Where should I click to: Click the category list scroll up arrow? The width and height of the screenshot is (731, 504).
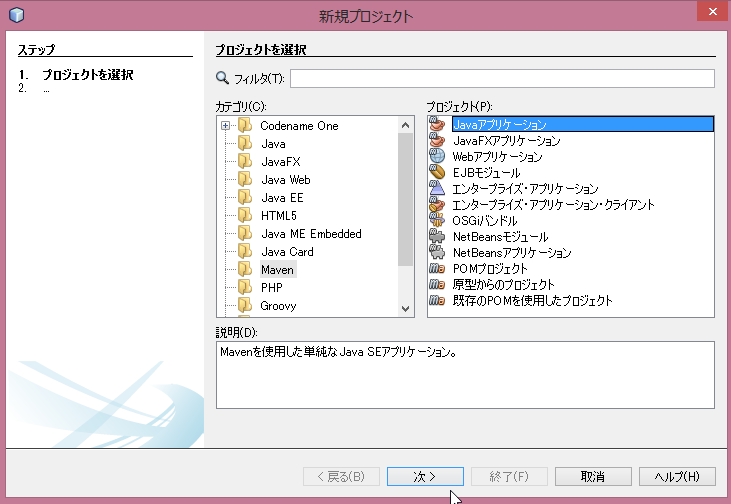click(405, 125)
